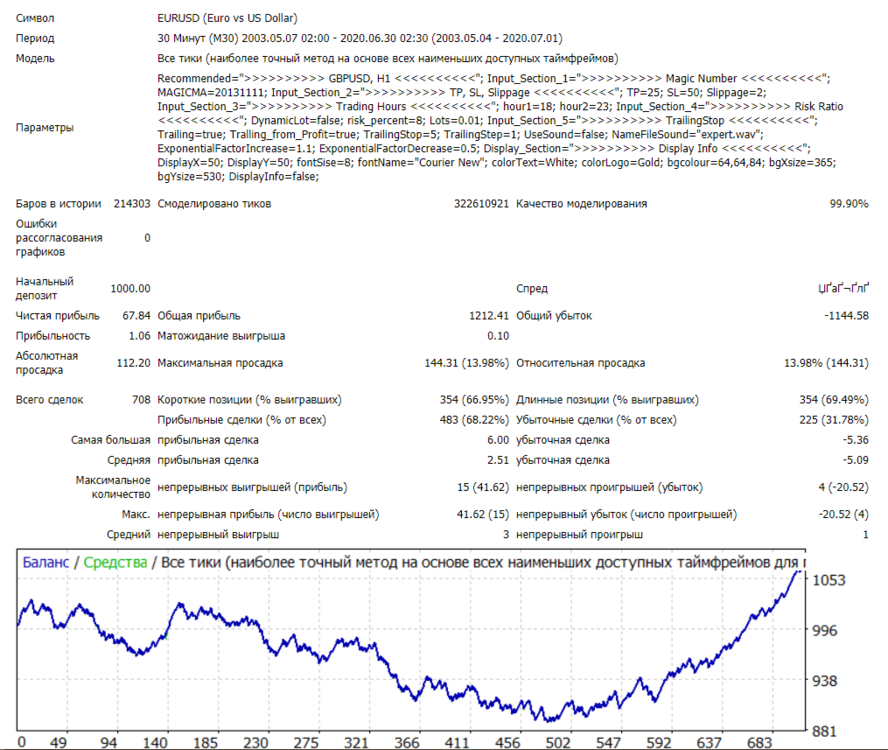
Task: Select the relative drawdown value '13.98% (144.31)'
Action: click(826, 363)
